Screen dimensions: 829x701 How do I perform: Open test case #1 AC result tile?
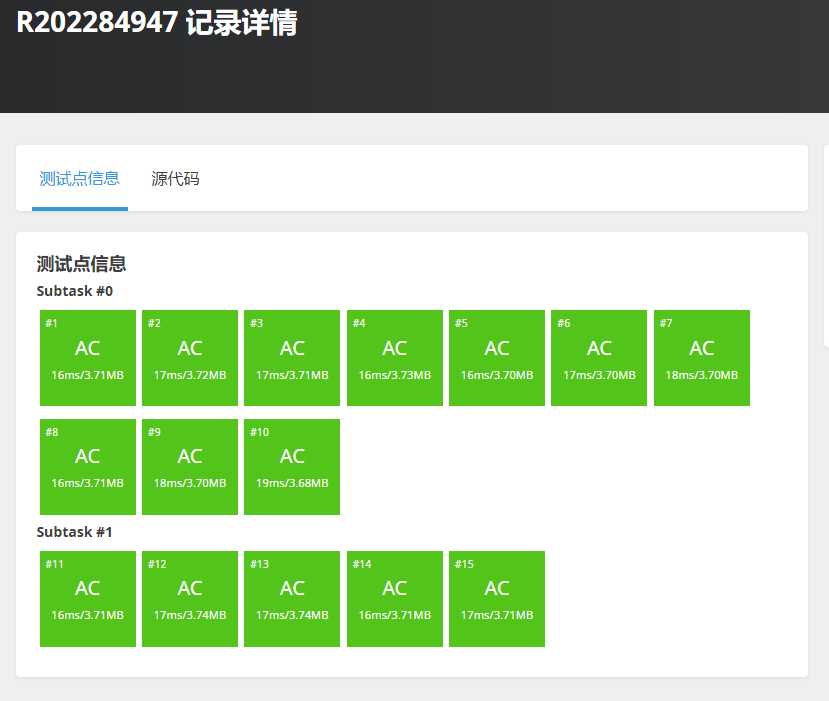coord(88,358)
